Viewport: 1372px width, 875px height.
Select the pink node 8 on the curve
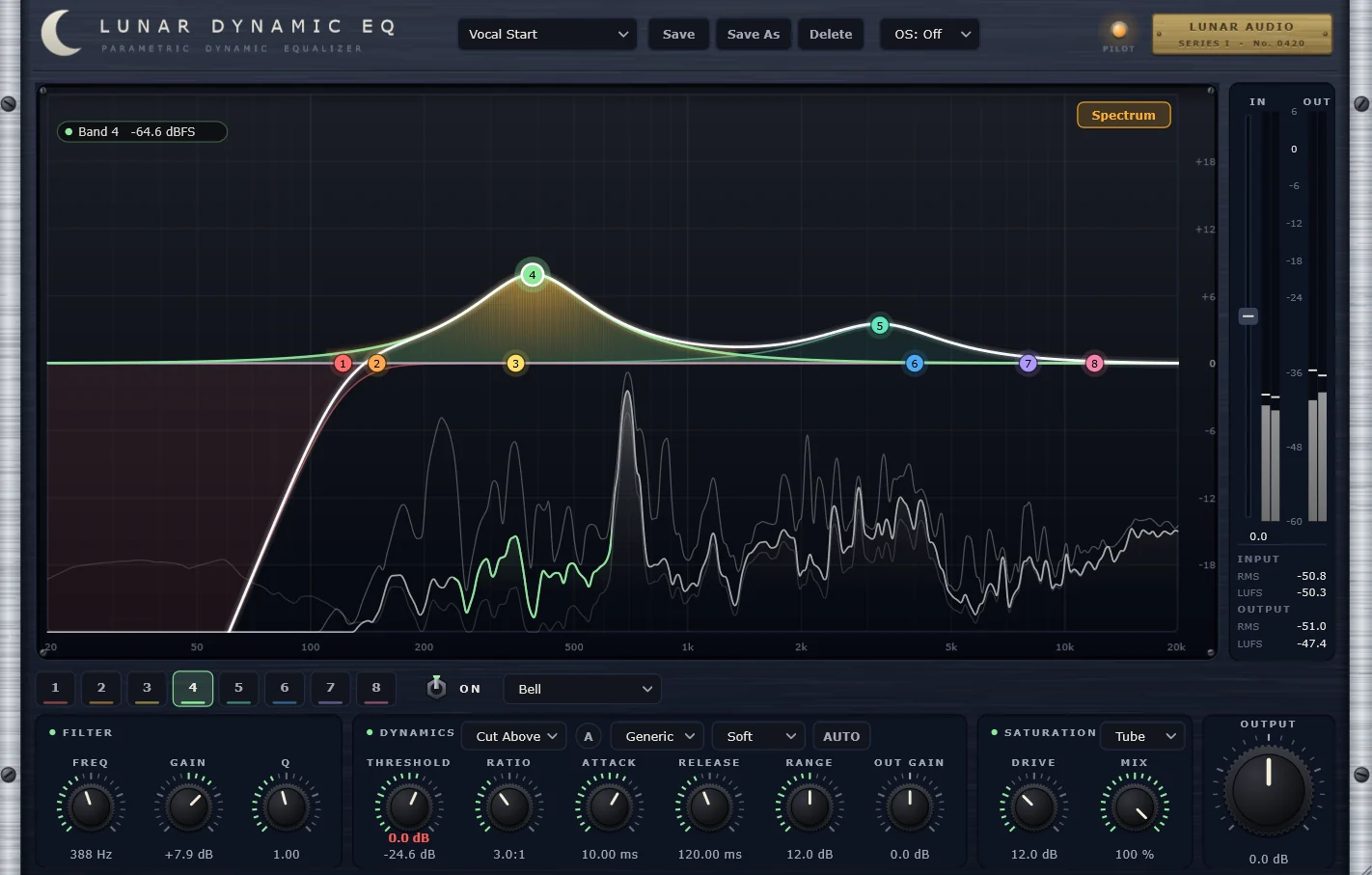pos(1094,364)
